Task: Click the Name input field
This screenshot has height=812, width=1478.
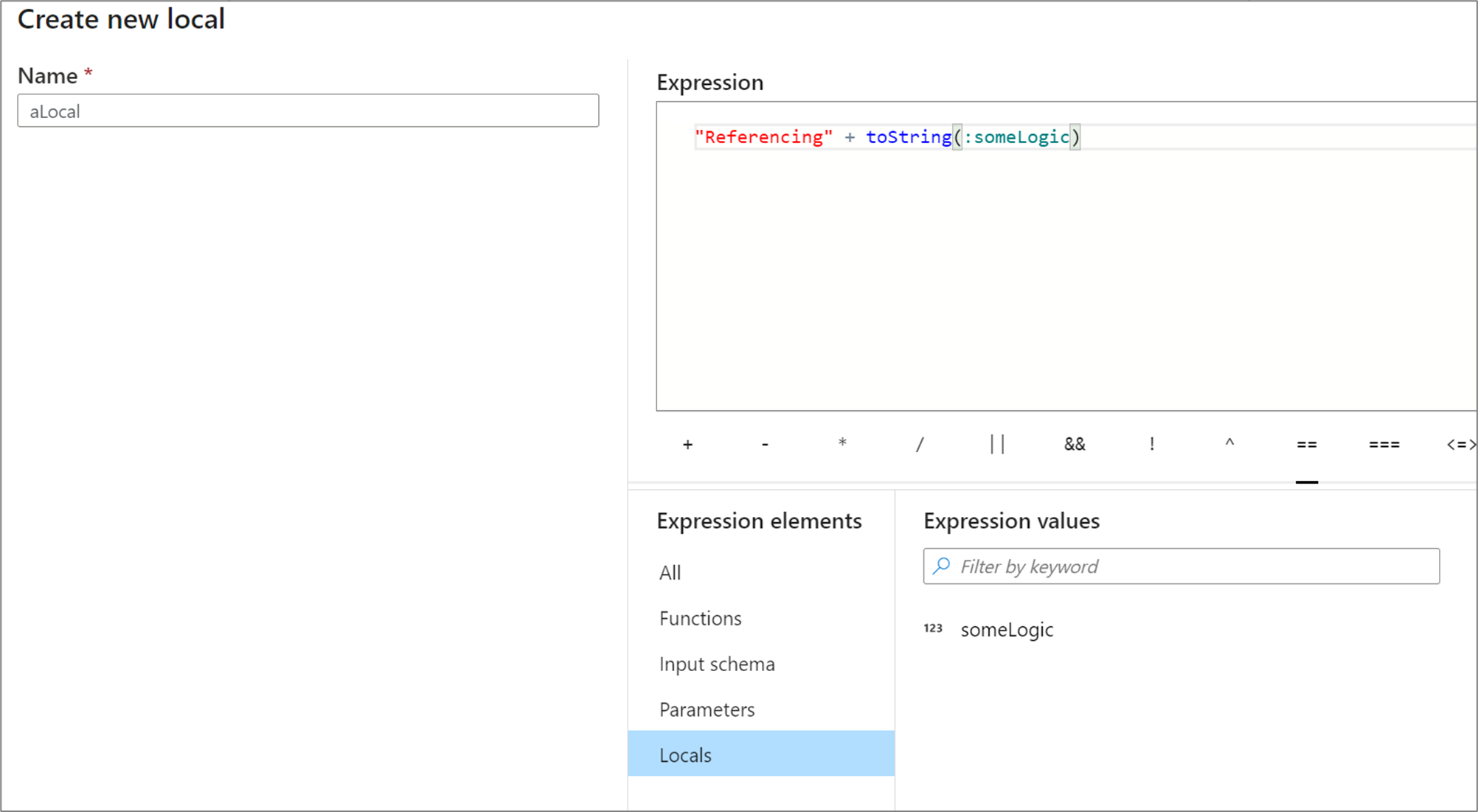Action: point(307,110)
